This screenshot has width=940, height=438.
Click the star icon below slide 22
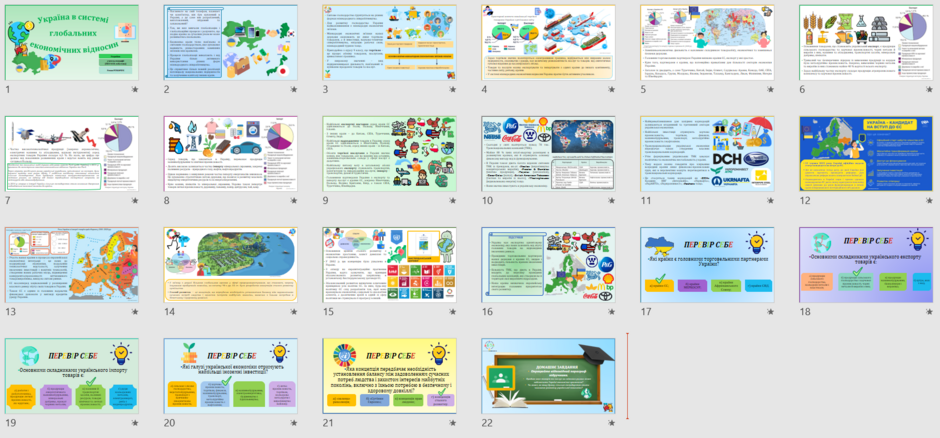click(x=611, y=423)
